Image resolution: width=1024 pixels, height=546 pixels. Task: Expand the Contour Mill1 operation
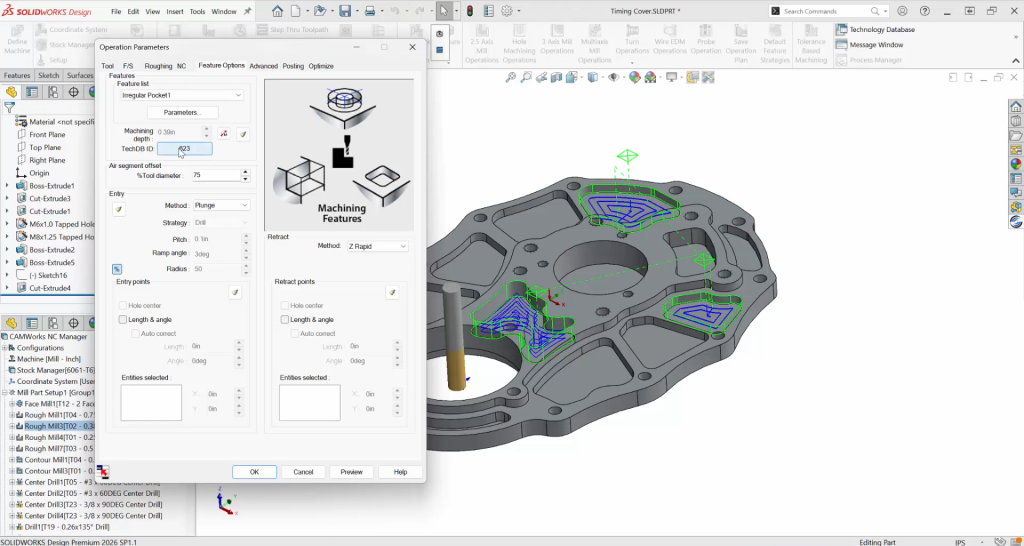point(12,460)
